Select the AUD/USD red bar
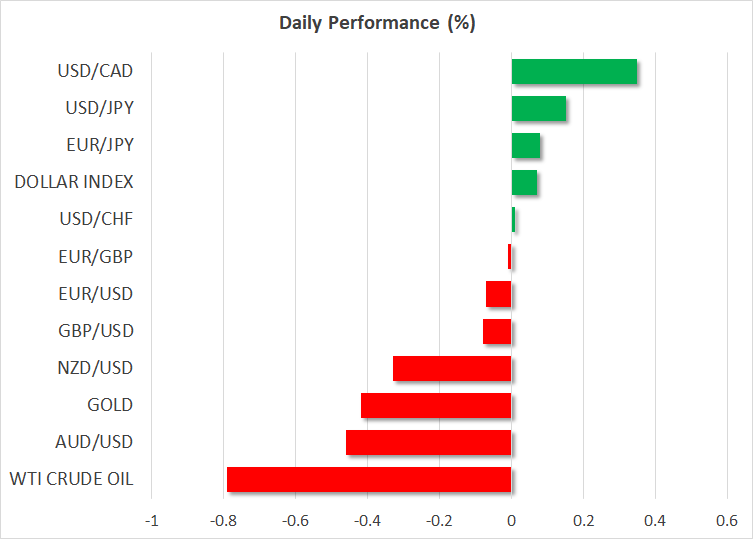Viewport: 753px width, 539px height. point(428,442)
